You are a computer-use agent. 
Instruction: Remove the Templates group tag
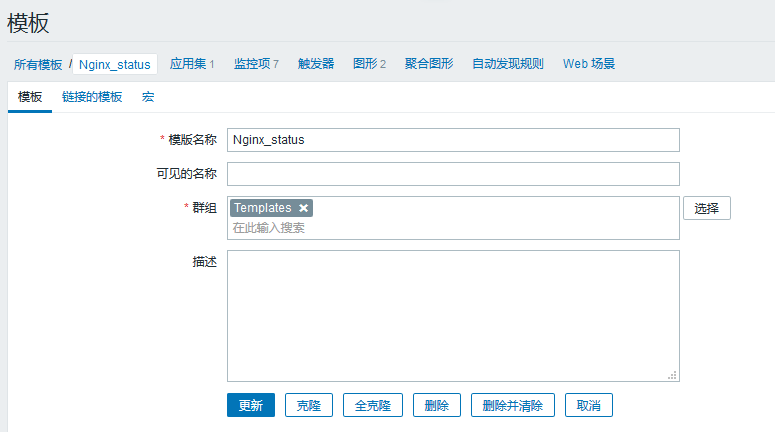[304, 208]
